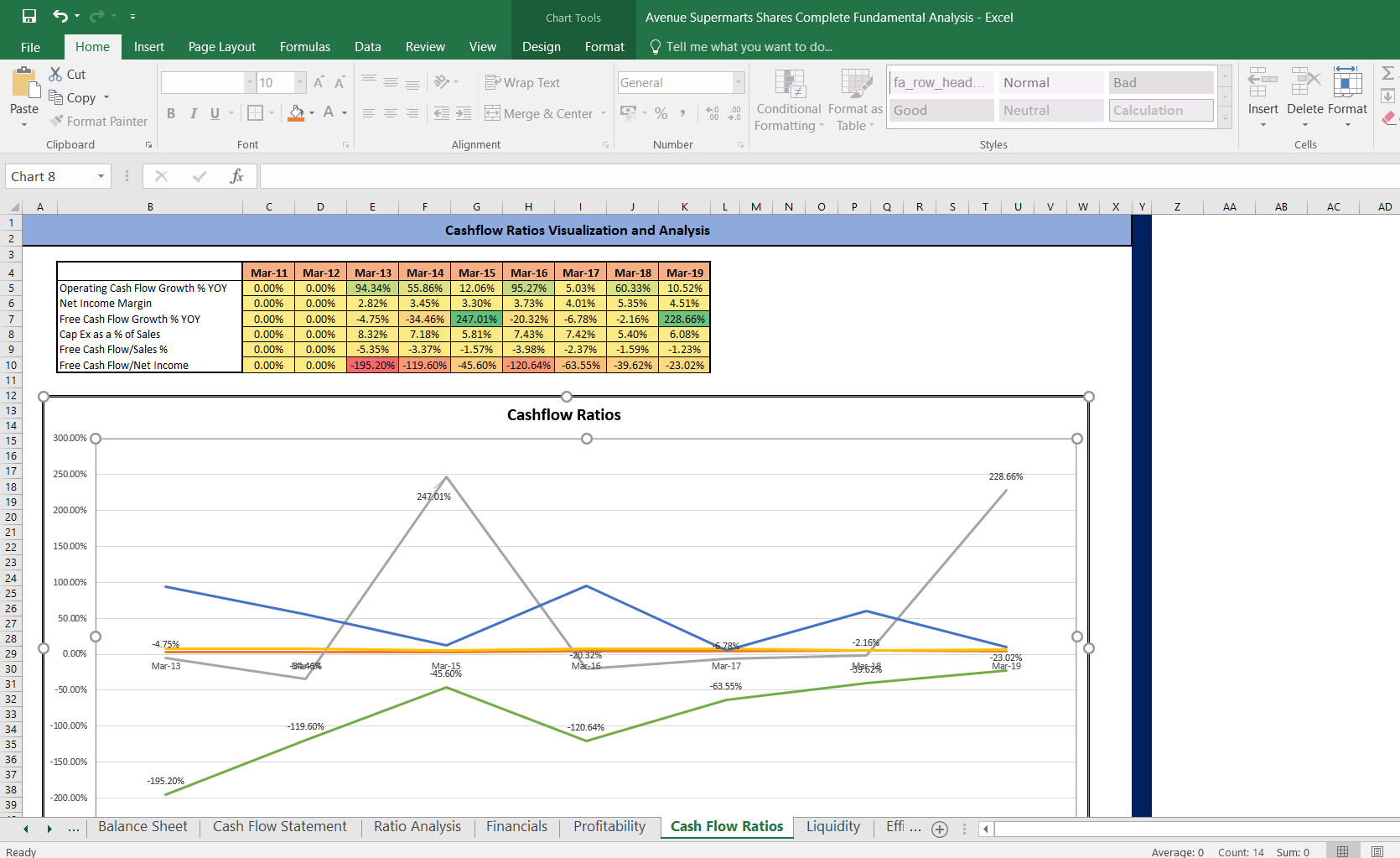Apply the Calculation cell style
This screenshot has width=1400, height=858.
[x=1161, y=110]
